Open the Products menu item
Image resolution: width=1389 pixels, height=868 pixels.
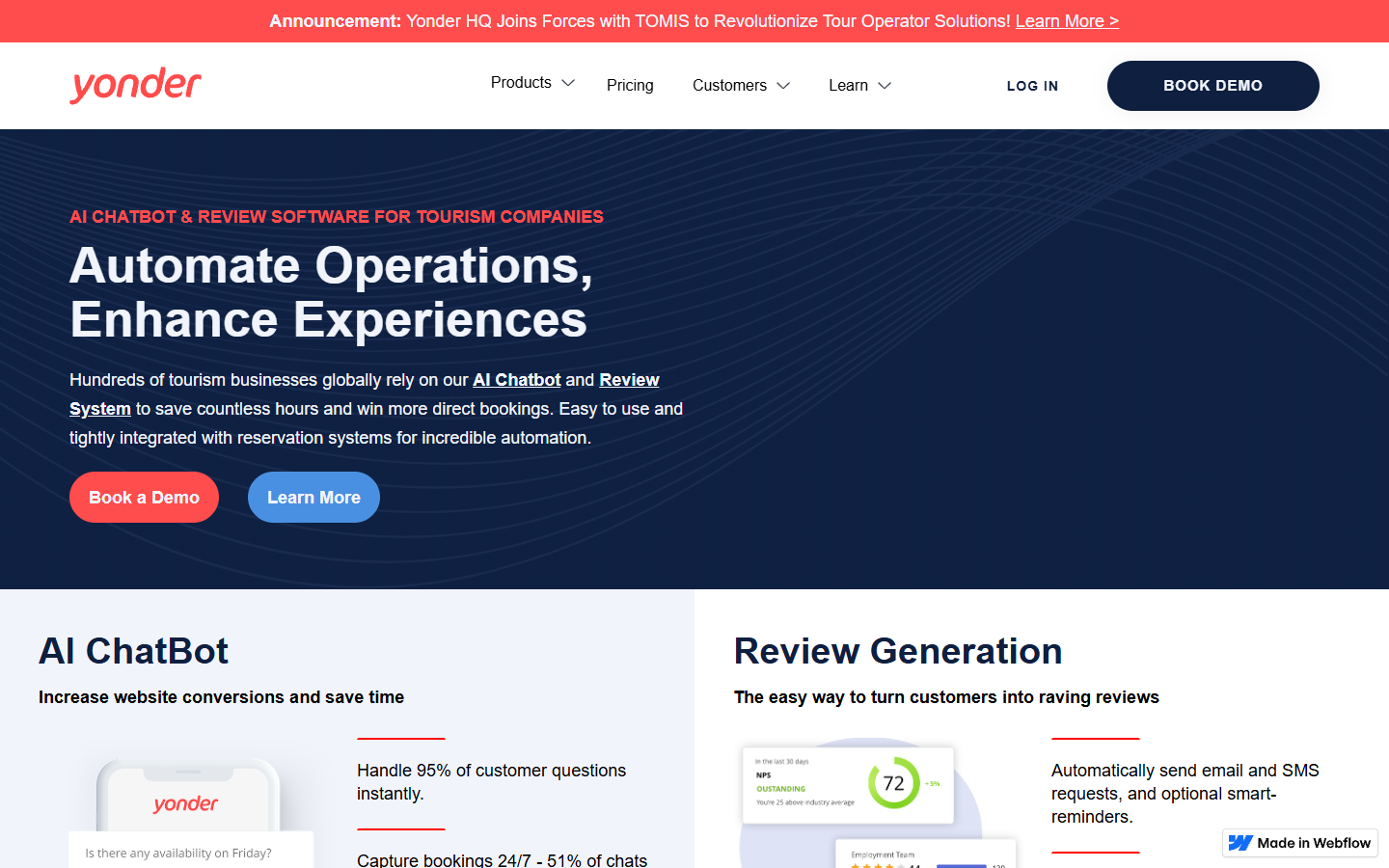521,83
